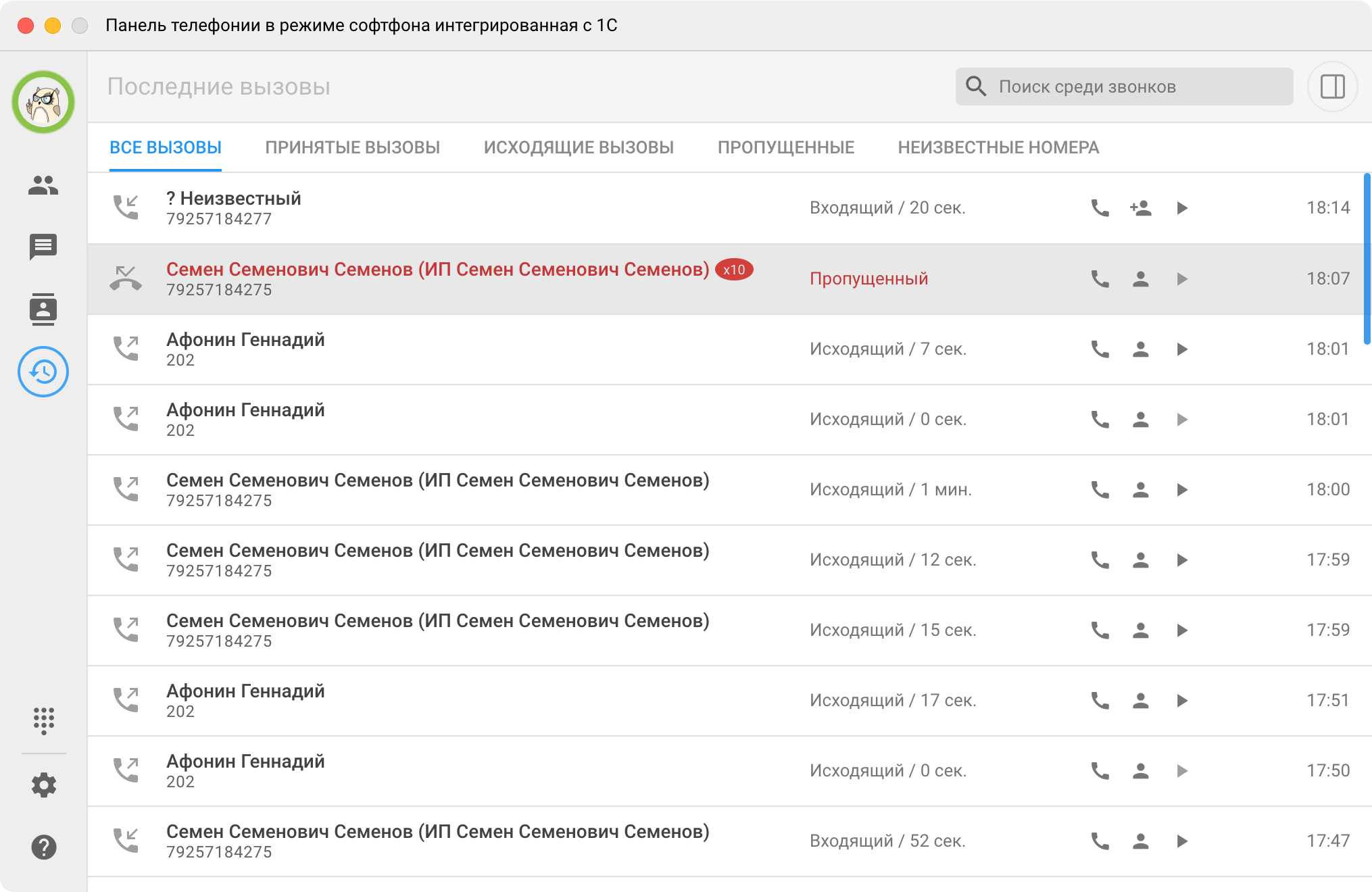Switch to the ИСХОДЯЩИЕ ВЫЗОВЫ tab
Screen dimensions: 1372x892
click(579, 147)
